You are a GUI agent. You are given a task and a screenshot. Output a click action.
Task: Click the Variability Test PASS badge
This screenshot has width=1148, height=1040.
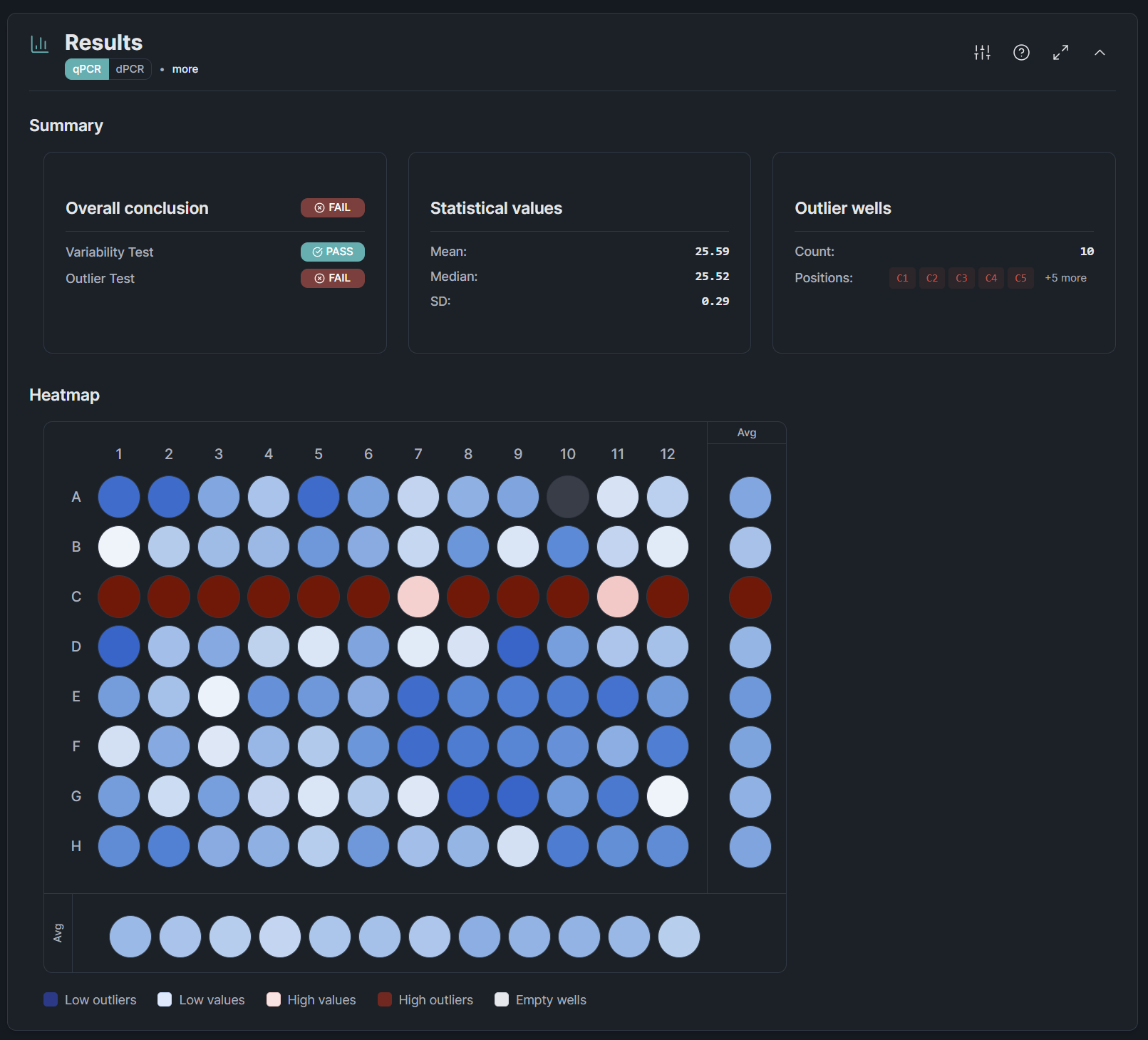[x=332, y=252]
